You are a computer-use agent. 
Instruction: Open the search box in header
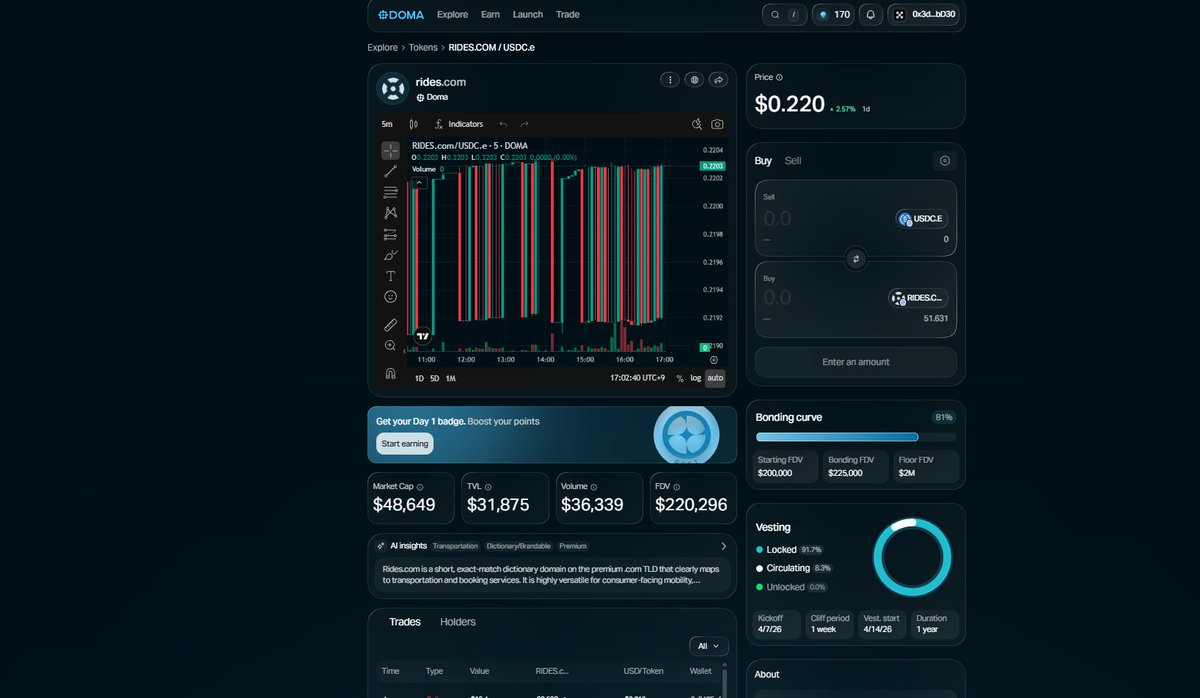(x=784, y=15)
